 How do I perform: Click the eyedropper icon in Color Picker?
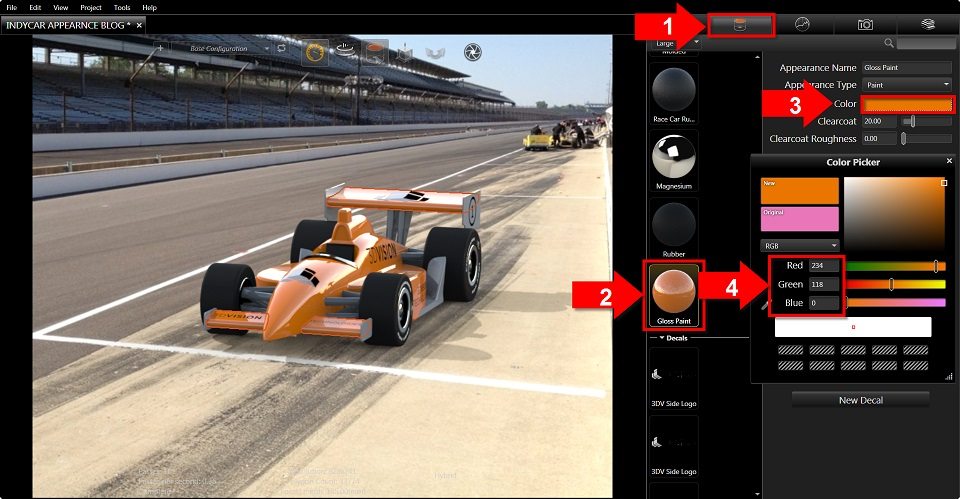pos(764,304)
